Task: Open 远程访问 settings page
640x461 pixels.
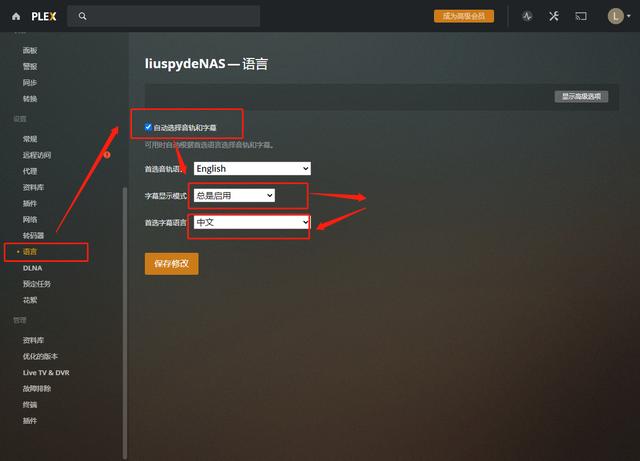Action: tap(37, 155)
